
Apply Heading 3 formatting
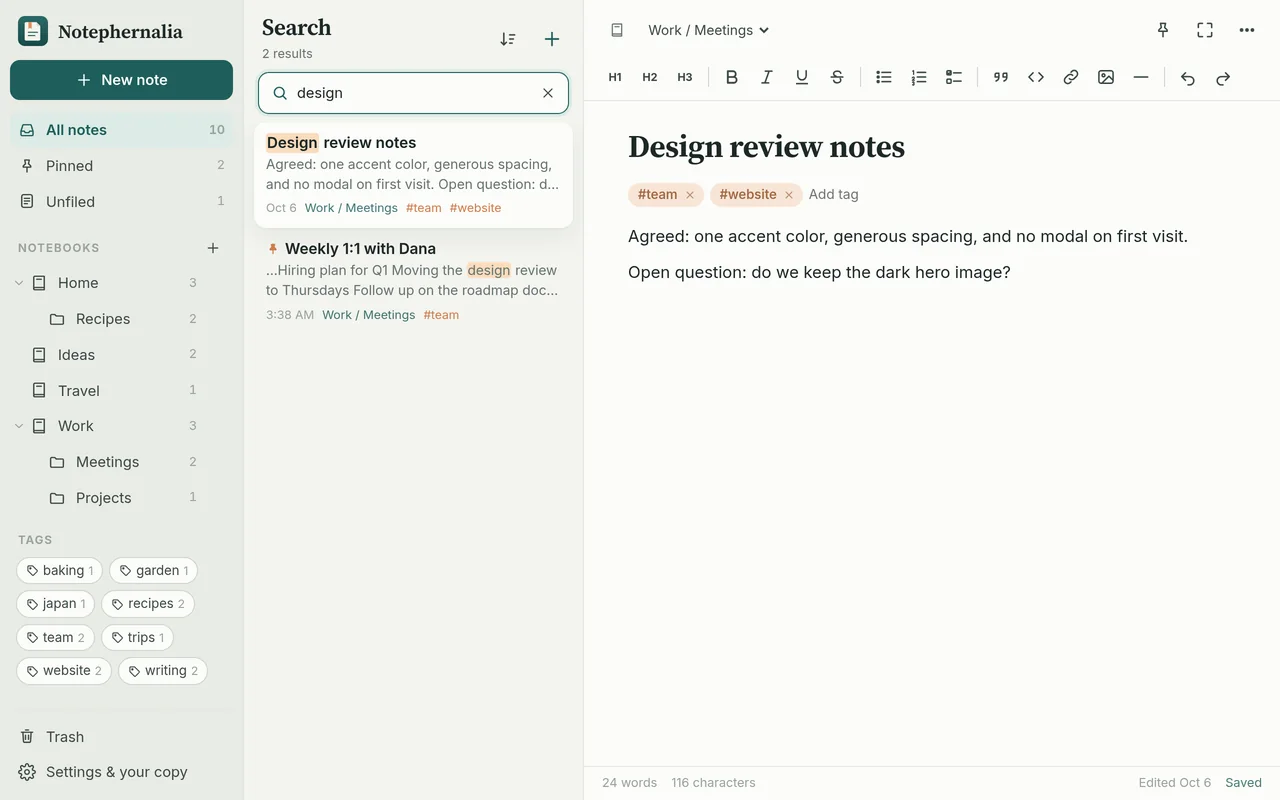click(685, 77)
